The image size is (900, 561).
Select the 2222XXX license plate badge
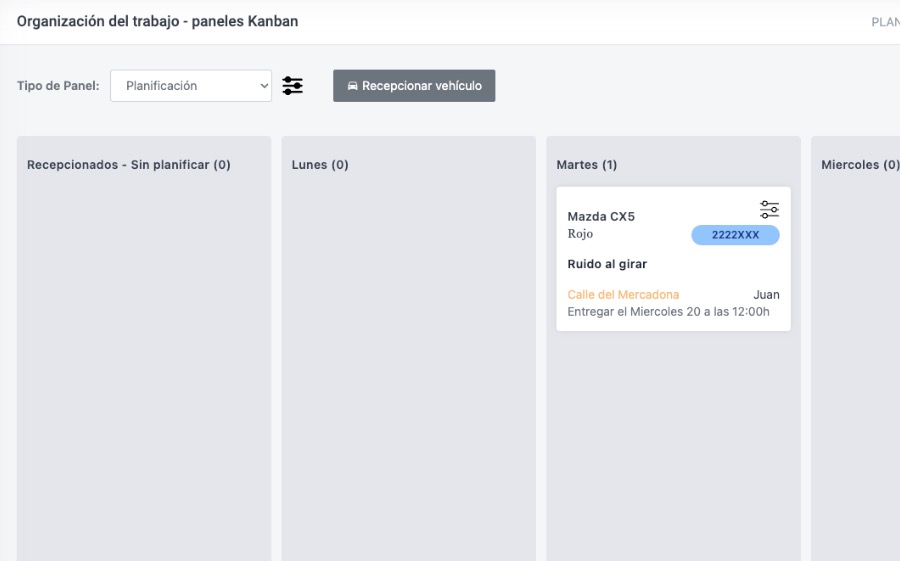tap(735, 235)
